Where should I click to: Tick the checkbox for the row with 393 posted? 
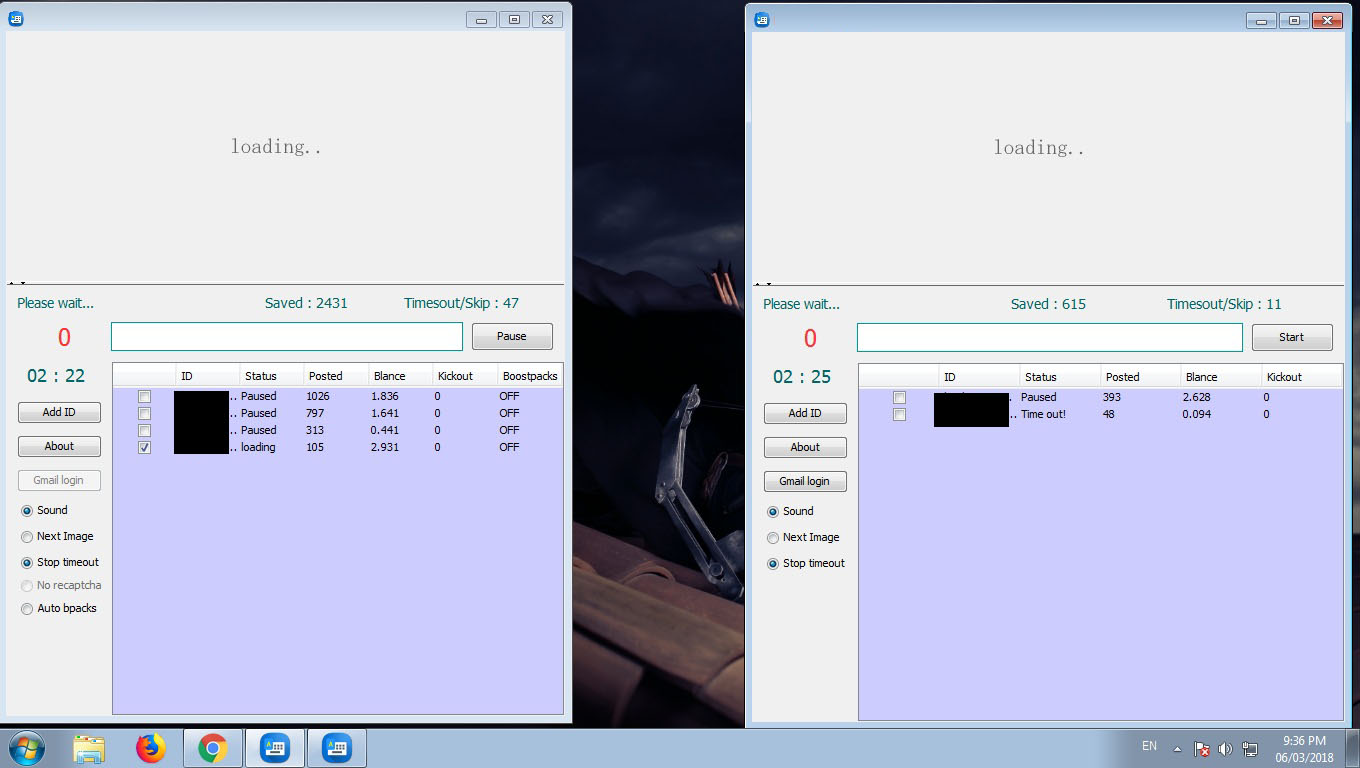tap(900, 398)
